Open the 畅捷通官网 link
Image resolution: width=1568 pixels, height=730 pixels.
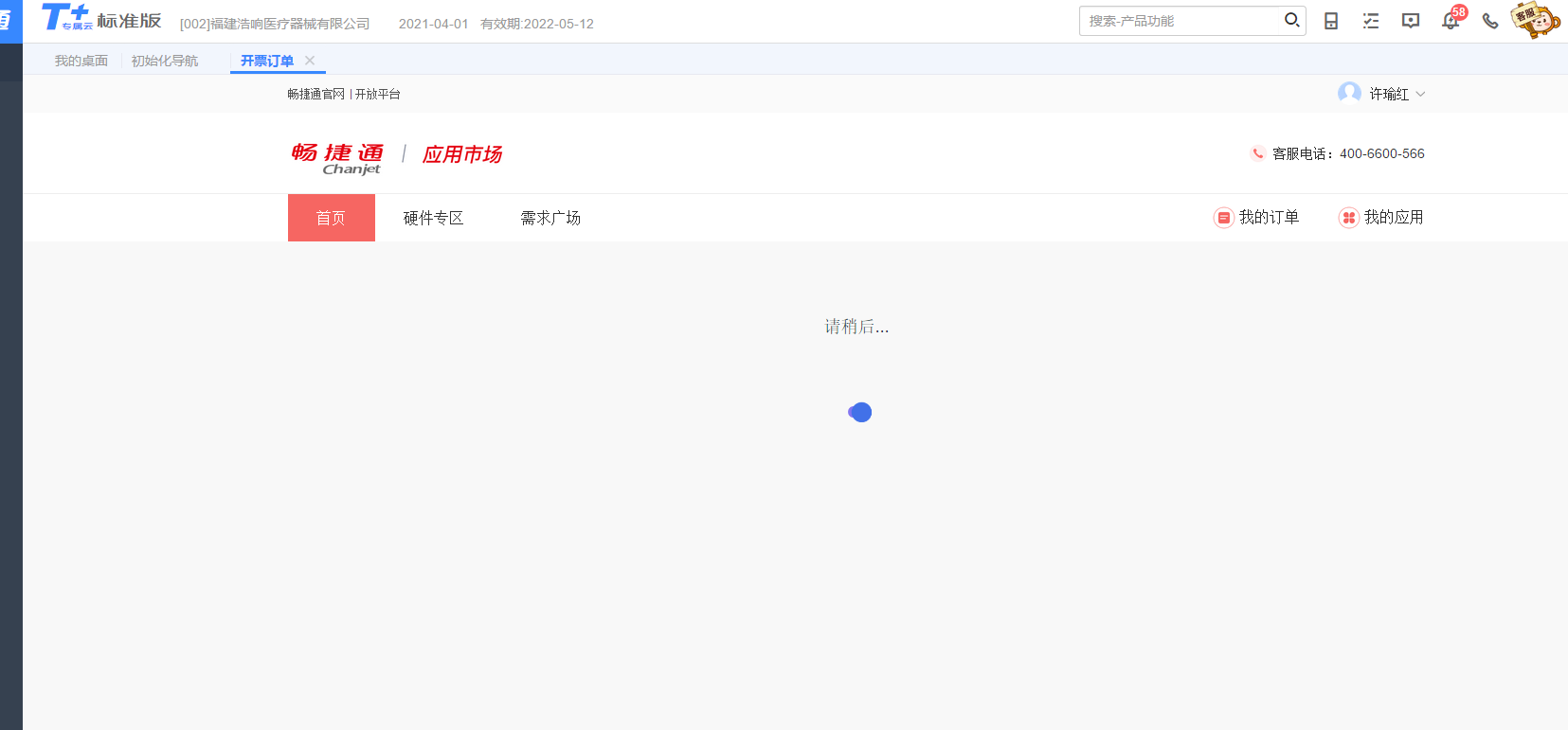pos(316,94)
